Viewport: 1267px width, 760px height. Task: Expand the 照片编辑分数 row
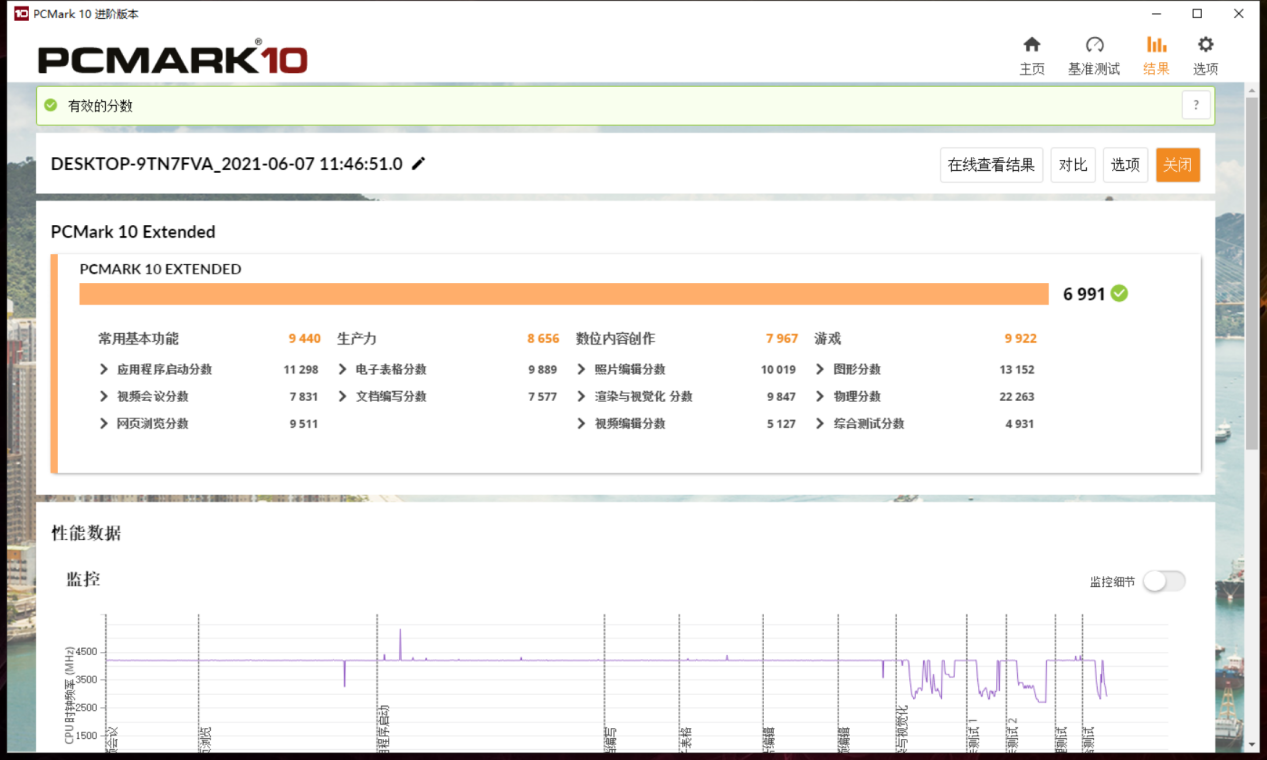pos(582,369)
